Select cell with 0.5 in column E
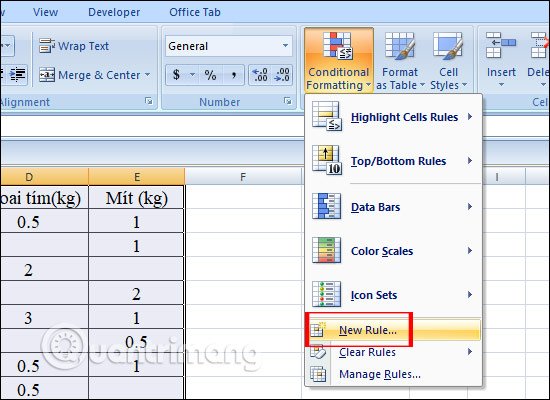 pos(136,341)
